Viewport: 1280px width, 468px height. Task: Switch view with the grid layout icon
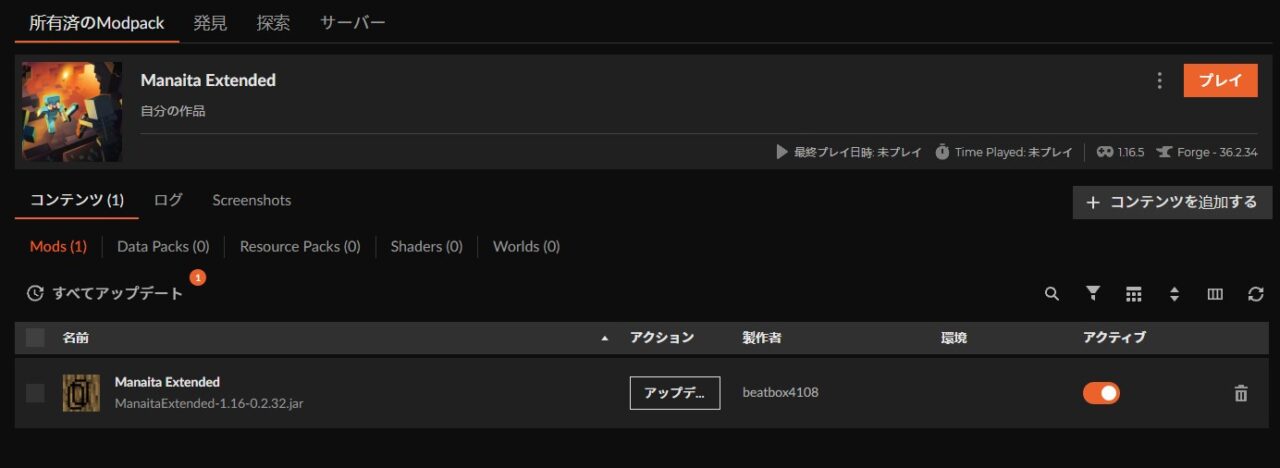click(x=1133, y=294)
